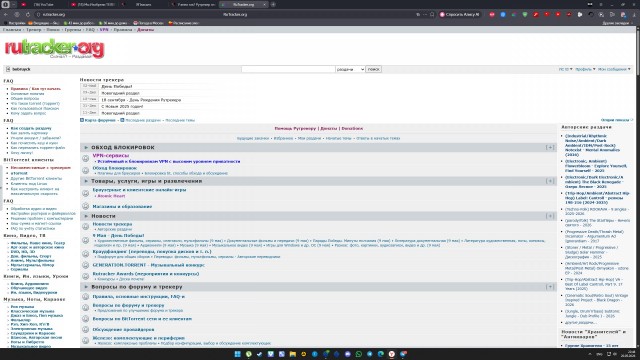Open the 9 Мая - День Победы! forum
The image size is (640, 360).
[x=118, y=236]
